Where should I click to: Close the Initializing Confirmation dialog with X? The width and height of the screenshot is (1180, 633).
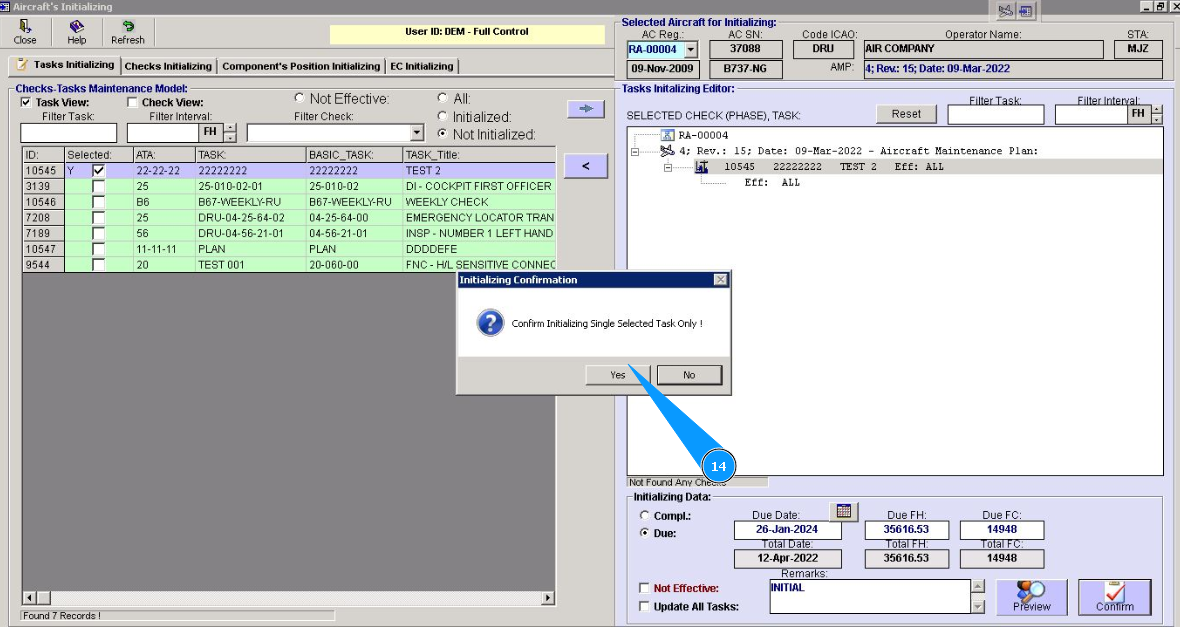click(x=720, y=279)
